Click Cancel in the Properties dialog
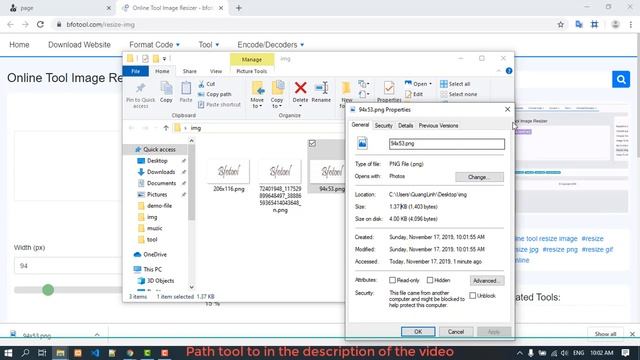 [x=456, y=332]
